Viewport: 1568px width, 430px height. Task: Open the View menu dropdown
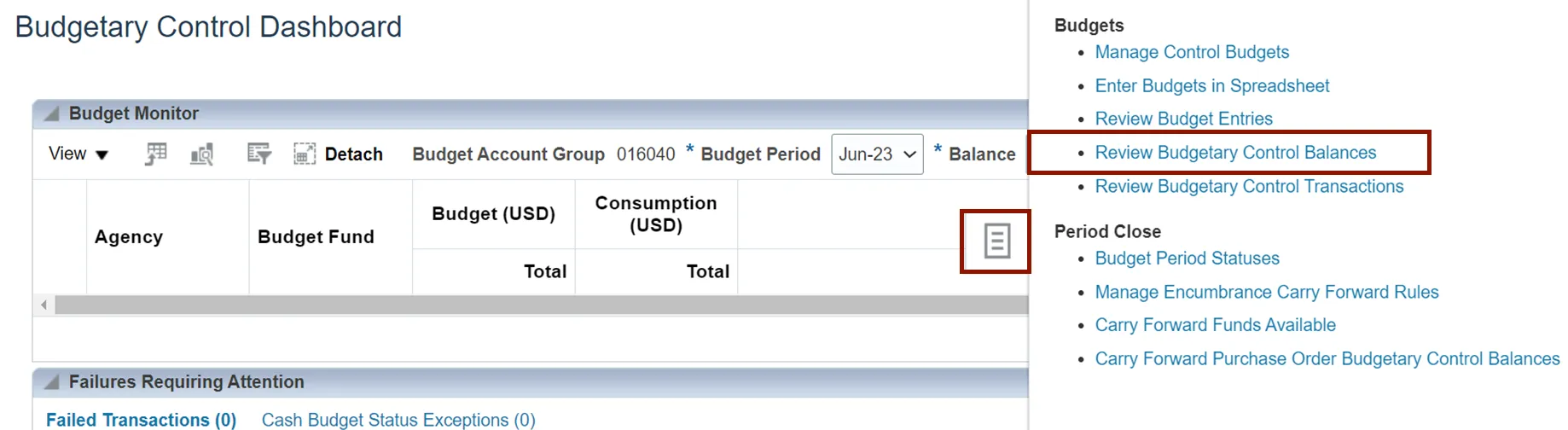click(x=78, y=154)
